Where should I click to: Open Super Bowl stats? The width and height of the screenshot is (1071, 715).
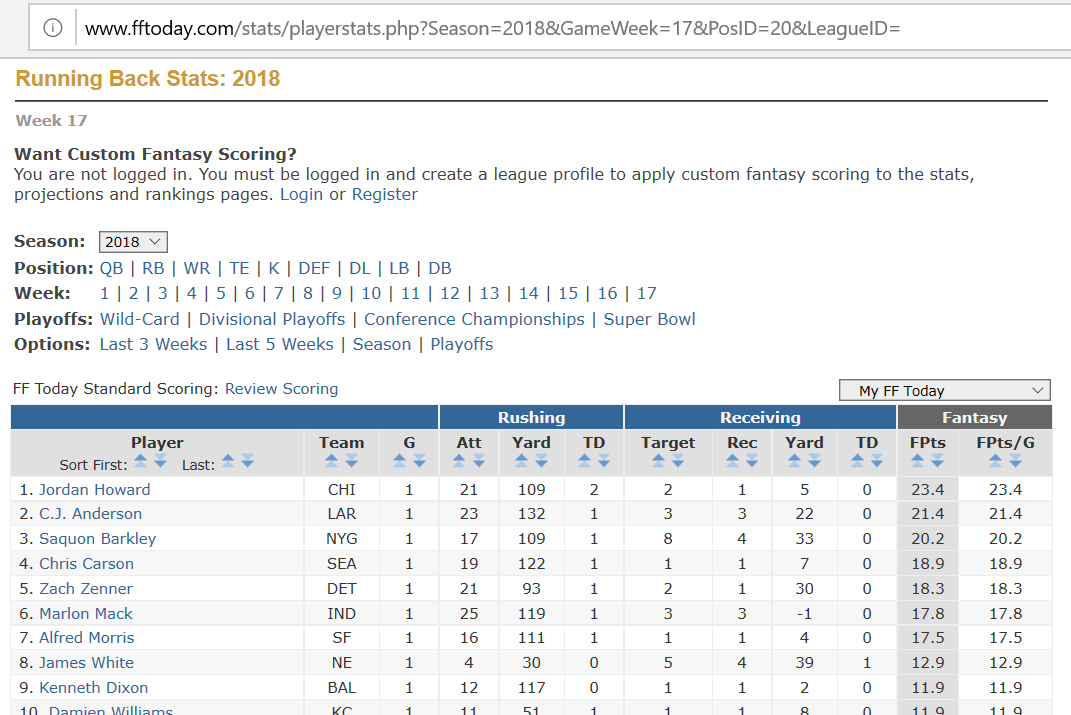click(649, 319)
